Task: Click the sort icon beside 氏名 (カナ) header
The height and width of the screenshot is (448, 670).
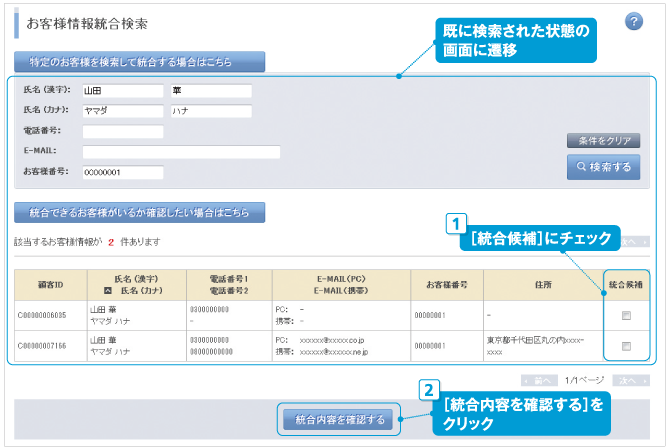Action: pyautogui.click(x=108, y=291)
